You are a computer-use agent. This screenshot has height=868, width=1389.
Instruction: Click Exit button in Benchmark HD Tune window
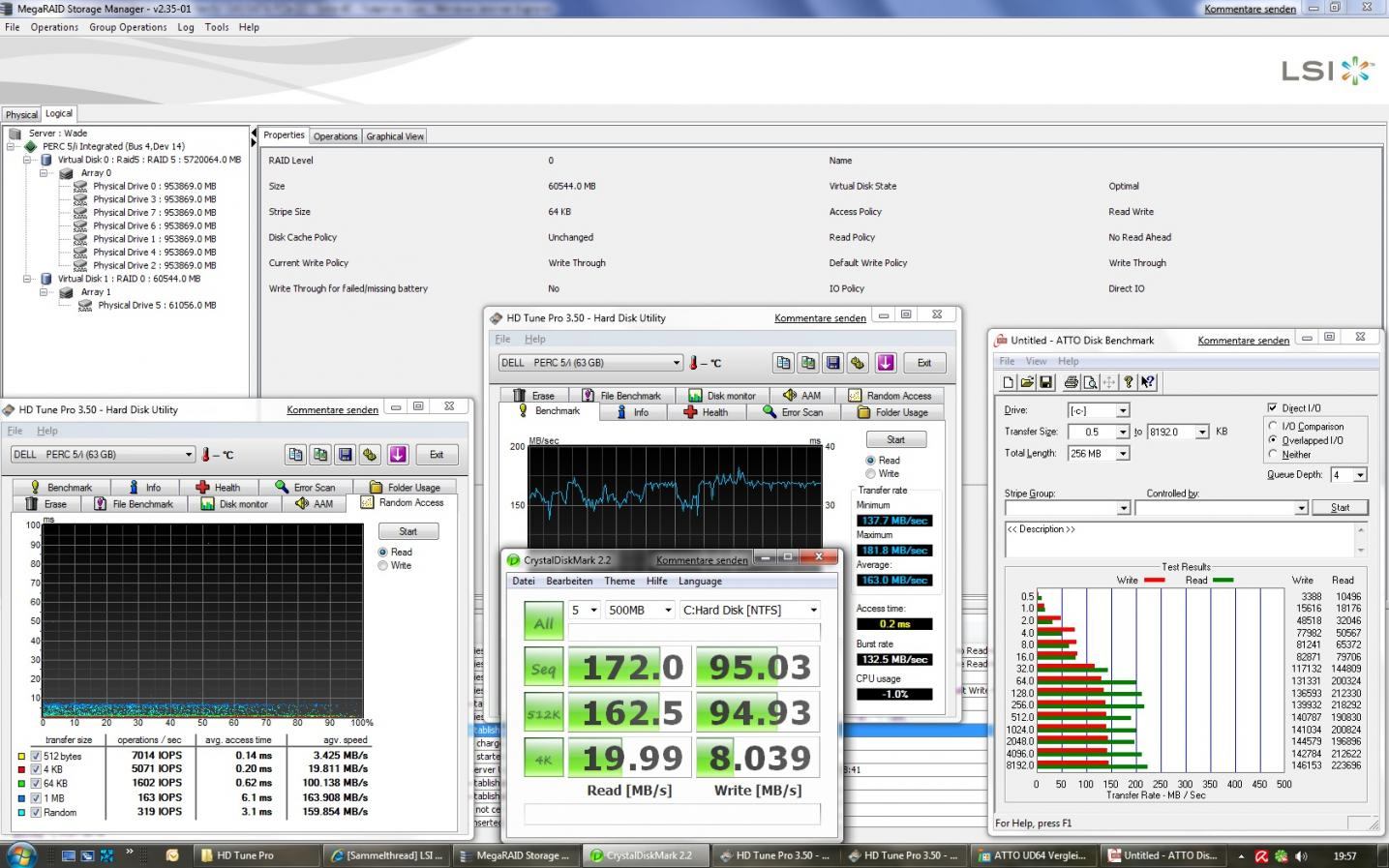pyautogui.click(x=924, y=363)
